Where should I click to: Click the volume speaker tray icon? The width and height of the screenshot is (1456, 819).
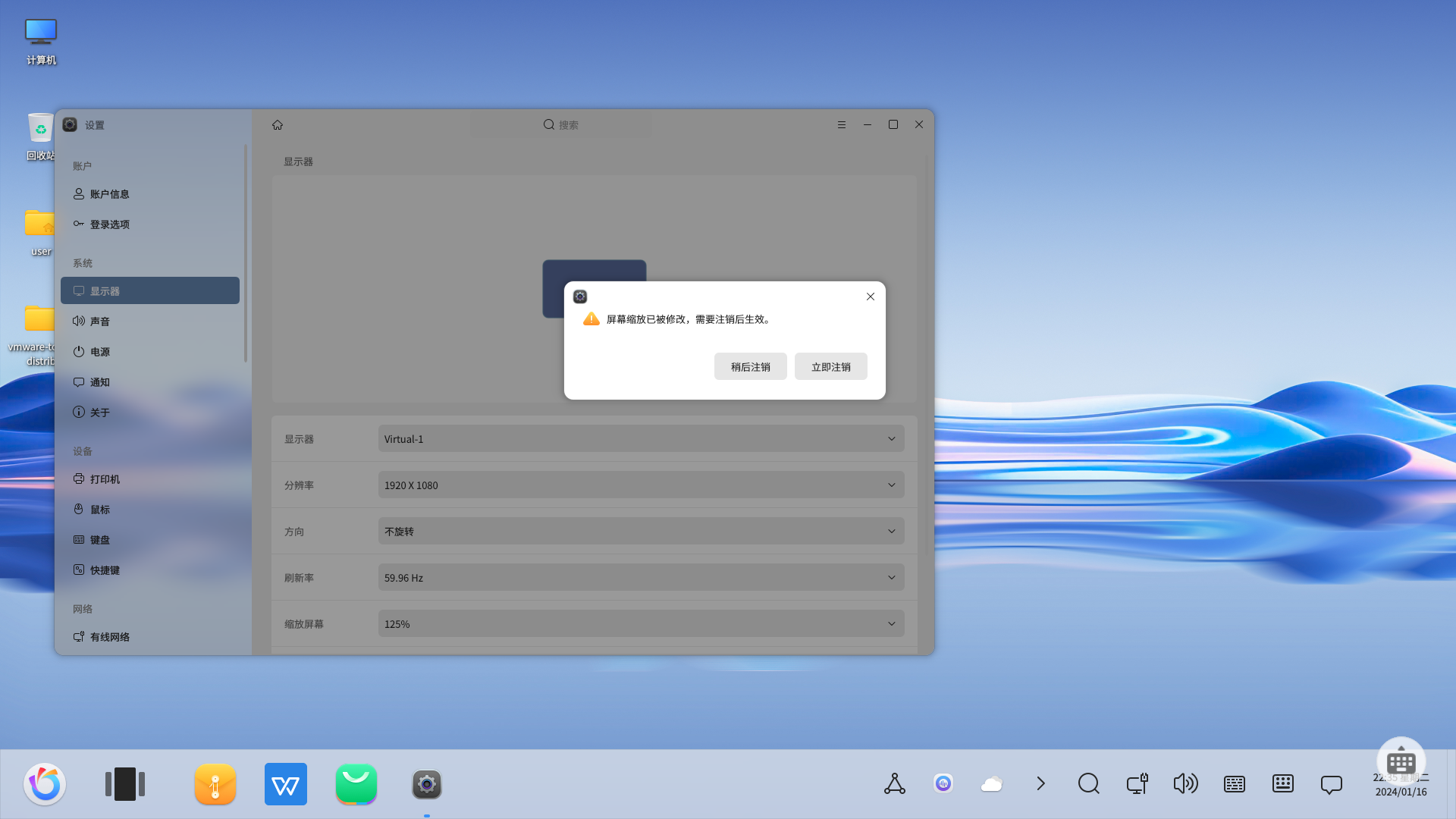pos(1186,783)
